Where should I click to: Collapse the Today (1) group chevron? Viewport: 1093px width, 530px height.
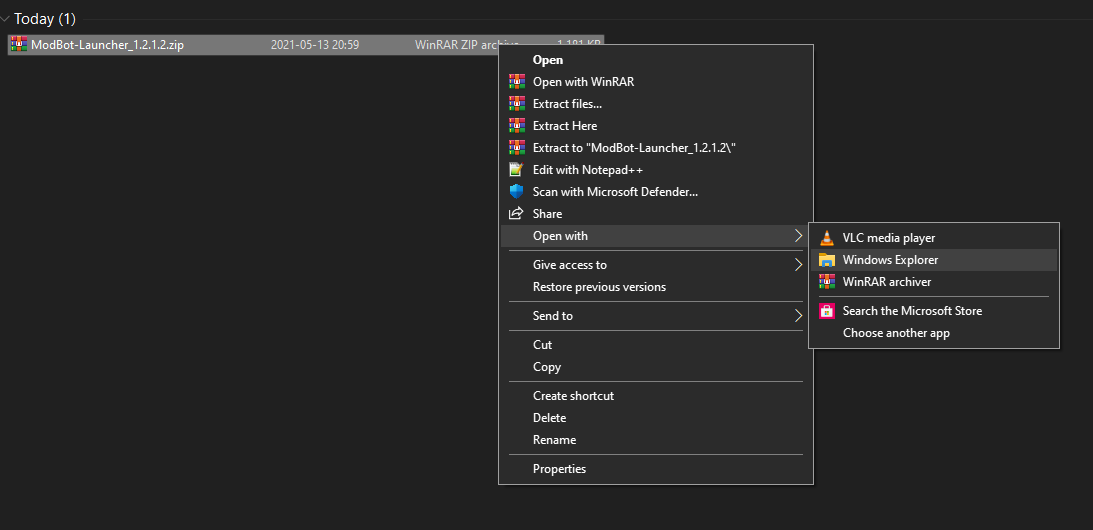point(6,19)
